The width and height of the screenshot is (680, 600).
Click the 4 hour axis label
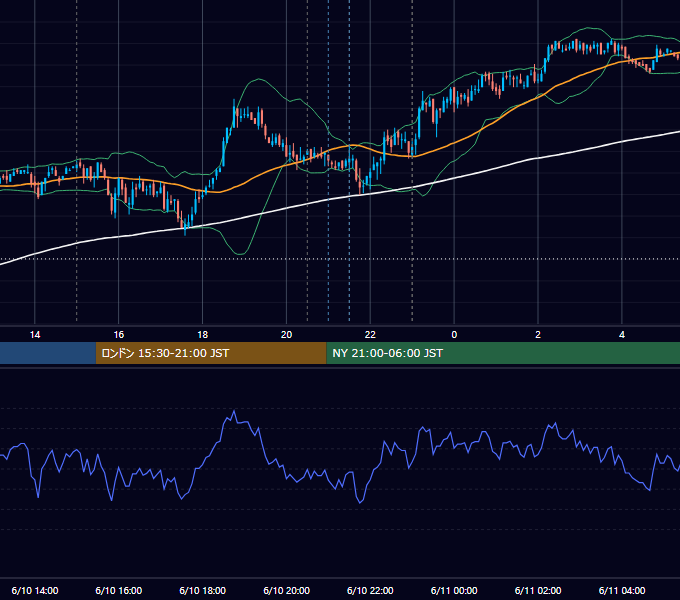pos(622,335)
